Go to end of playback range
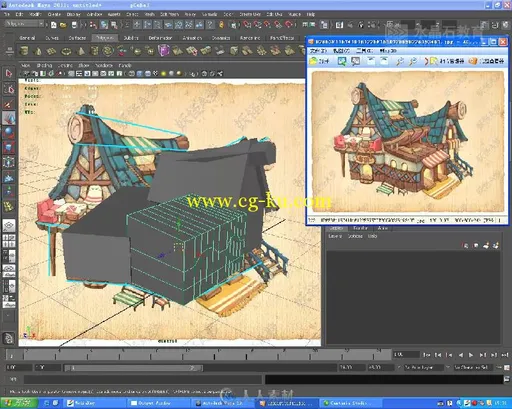This screenshot has width=512, height=409. coord(505,355)
